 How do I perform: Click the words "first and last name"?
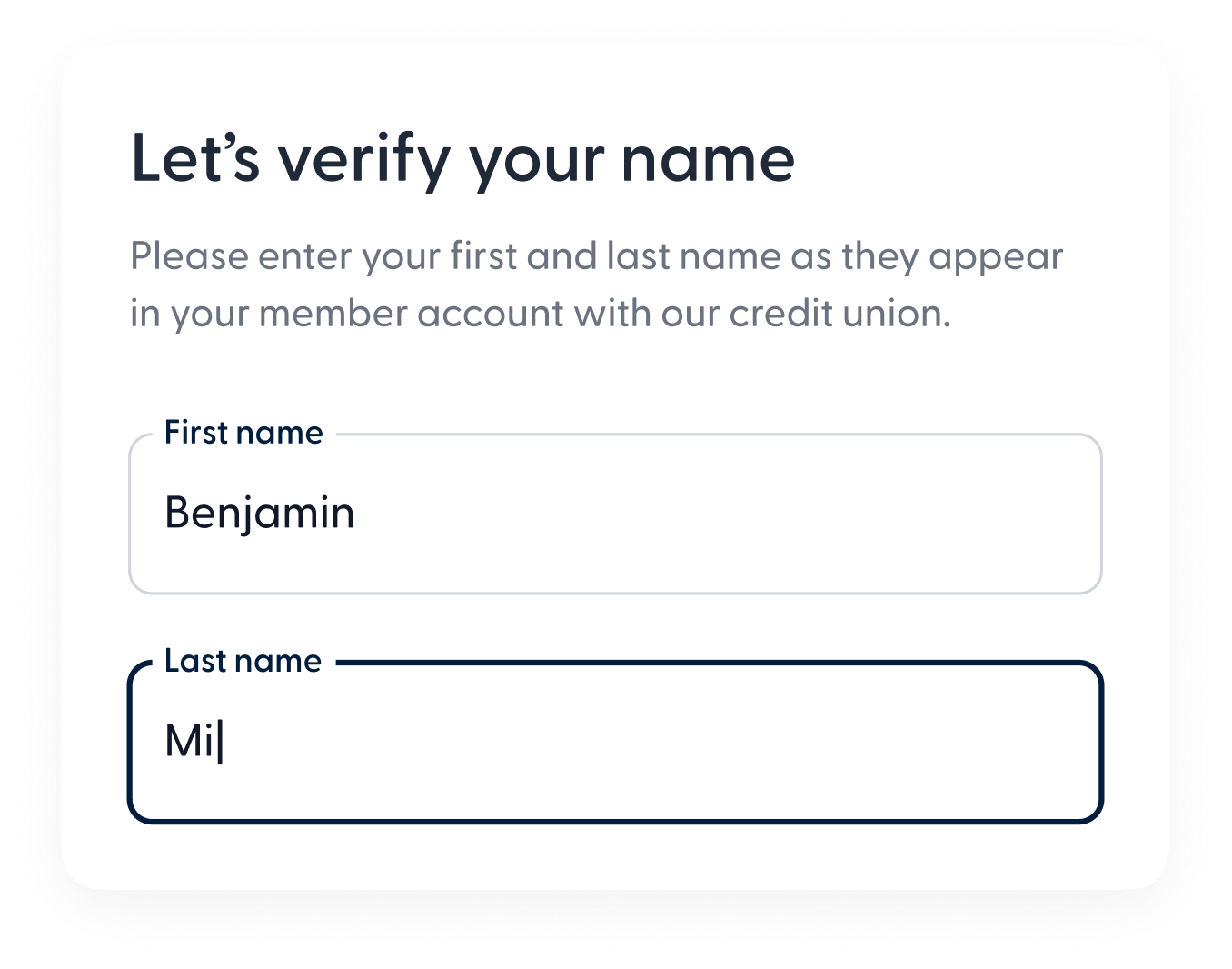point(615,257)
